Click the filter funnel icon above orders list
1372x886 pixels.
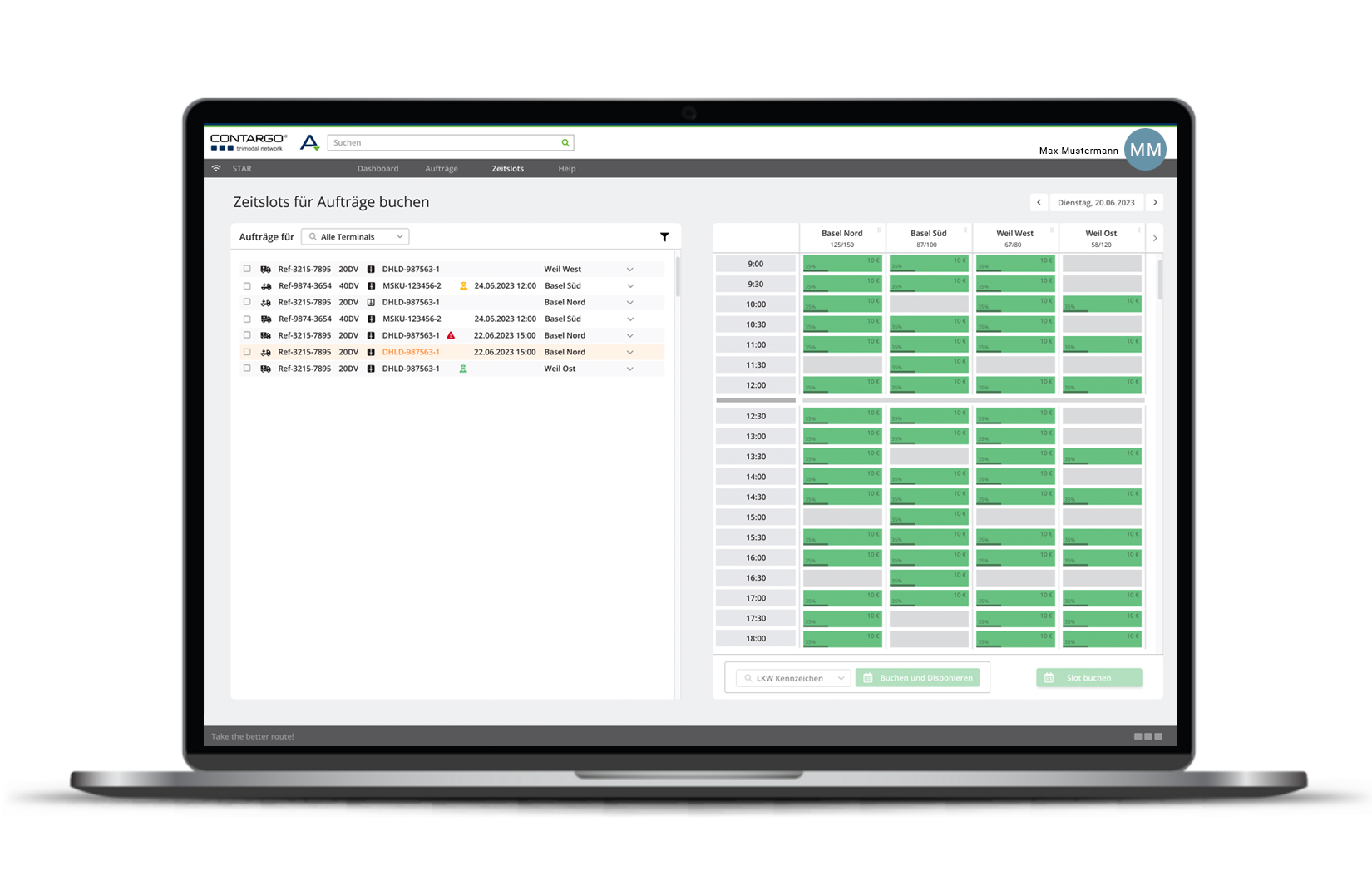664,237
